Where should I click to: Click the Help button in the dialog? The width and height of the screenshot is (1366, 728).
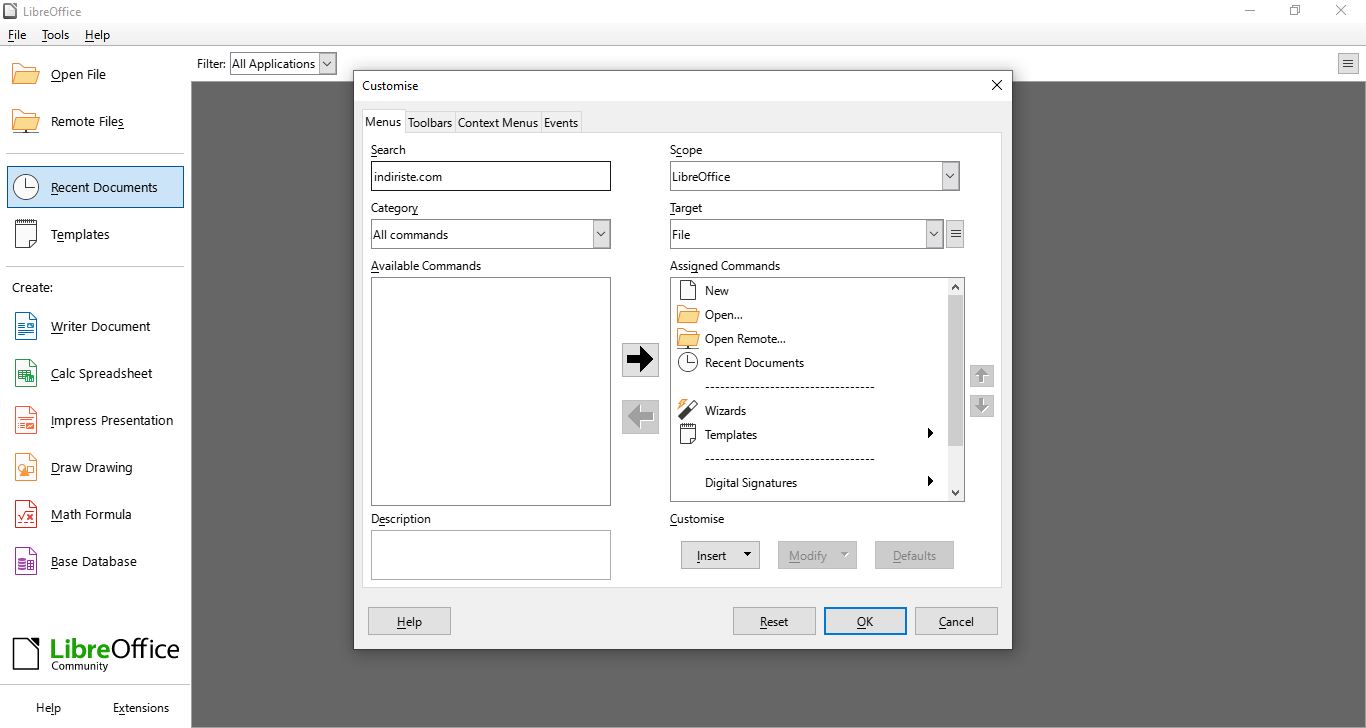[409, 621]
